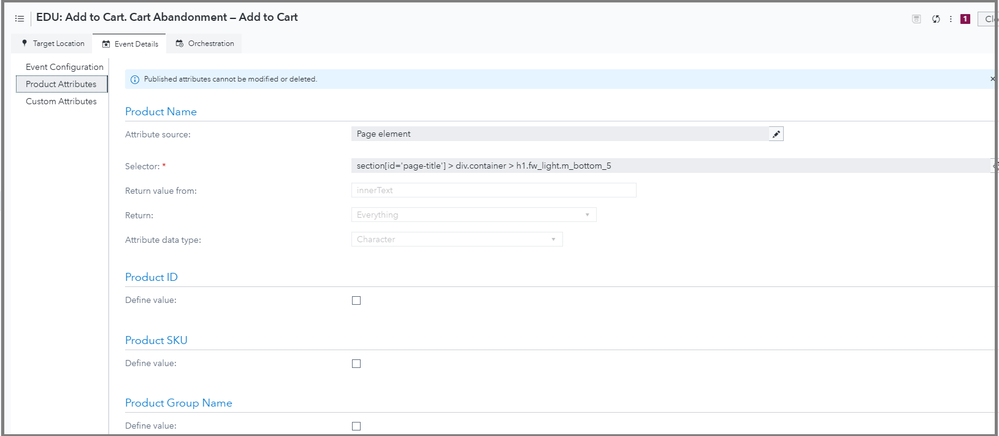
Task: Open the vertical three-dot options menu
Action: point(950,18)
